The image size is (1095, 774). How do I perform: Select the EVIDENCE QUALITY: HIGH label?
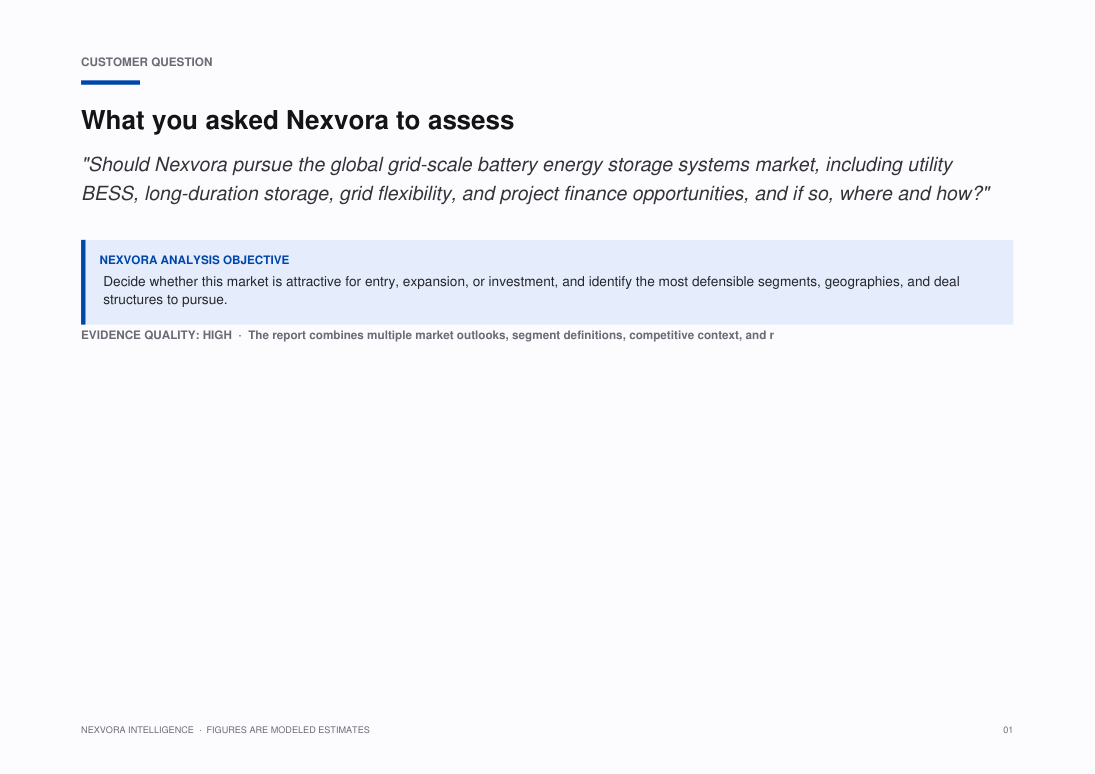pos(156,335)
